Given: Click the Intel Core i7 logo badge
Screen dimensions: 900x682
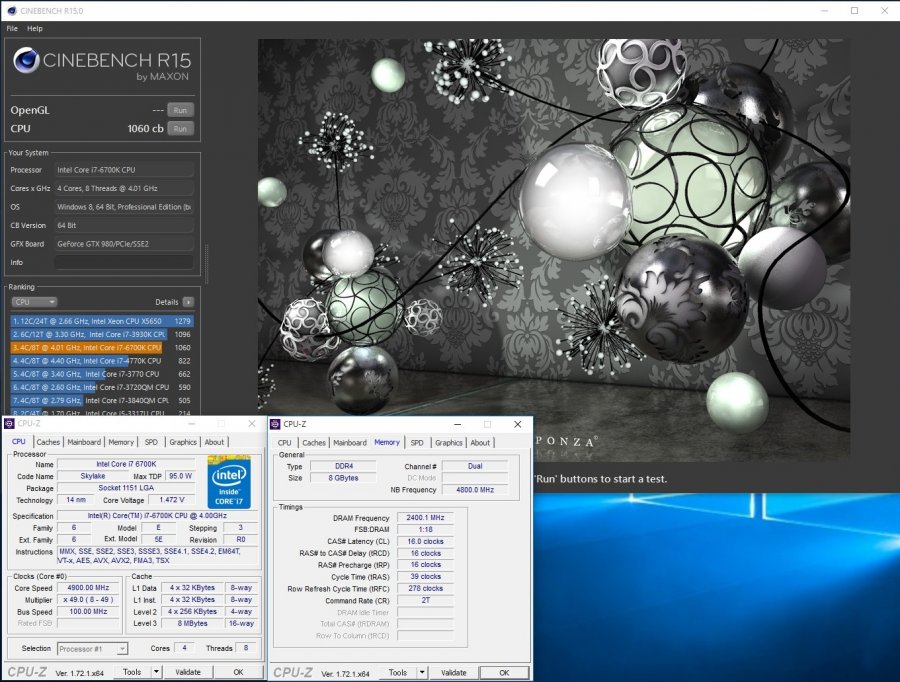Looking at the screenshot, I should [x=228, y=482].
